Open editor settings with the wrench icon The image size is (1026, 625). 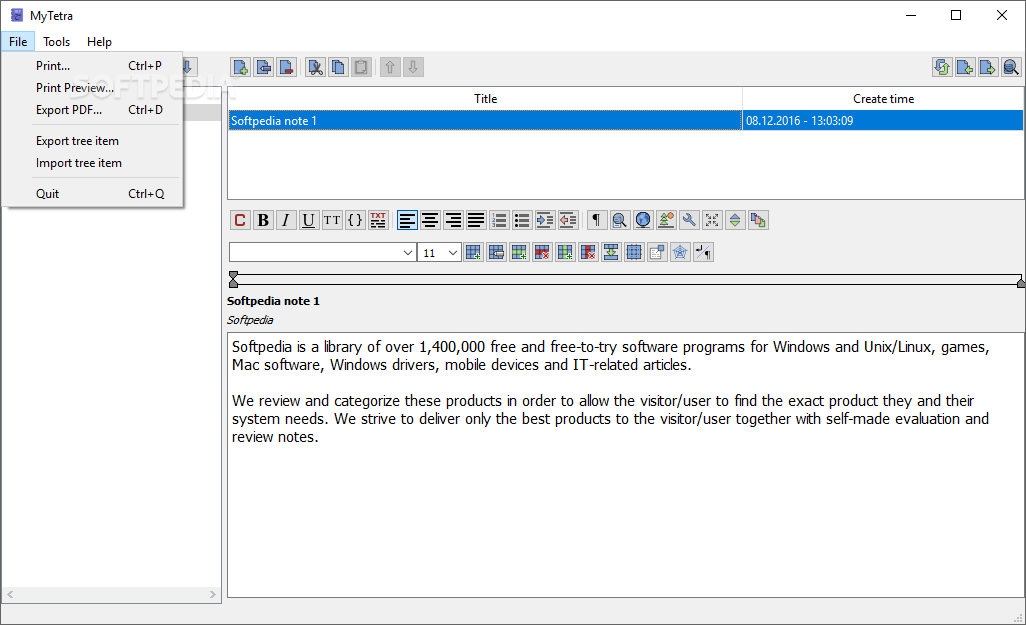[x=688, y=220]
